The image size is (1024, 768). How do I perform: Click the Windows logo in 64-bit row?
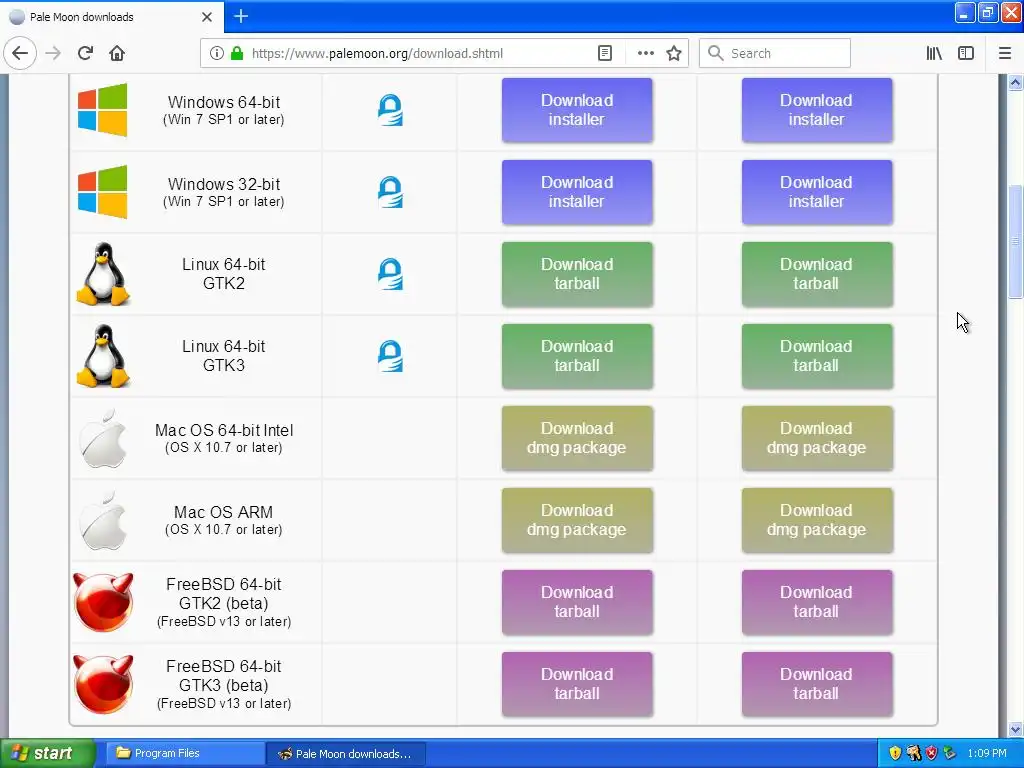coord(103,110)
